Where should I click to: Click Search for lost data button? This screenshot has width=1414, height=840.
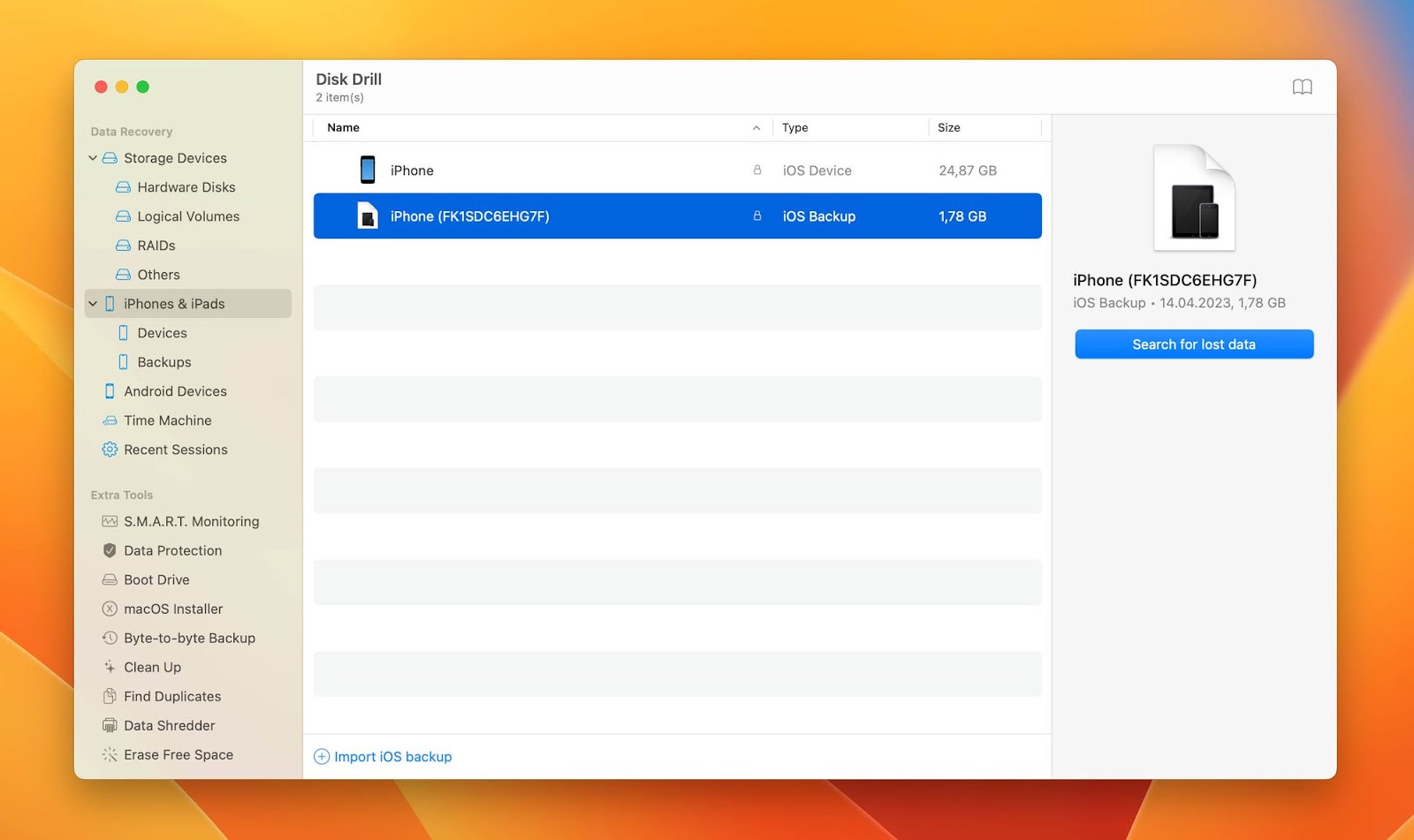pos(1194,344)
